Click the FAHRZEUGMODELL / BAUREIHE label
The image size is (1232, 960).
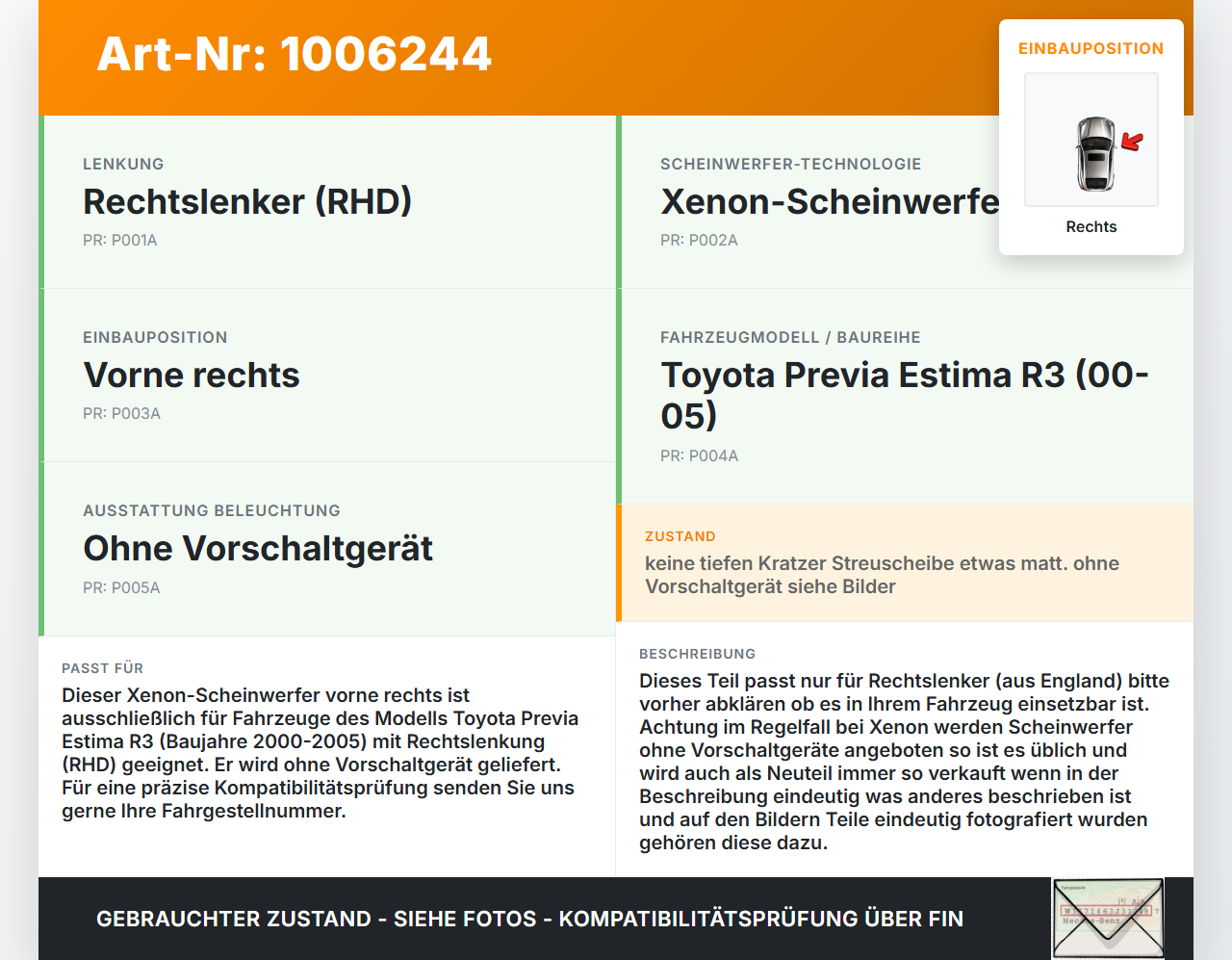click(x=790, y=337)
